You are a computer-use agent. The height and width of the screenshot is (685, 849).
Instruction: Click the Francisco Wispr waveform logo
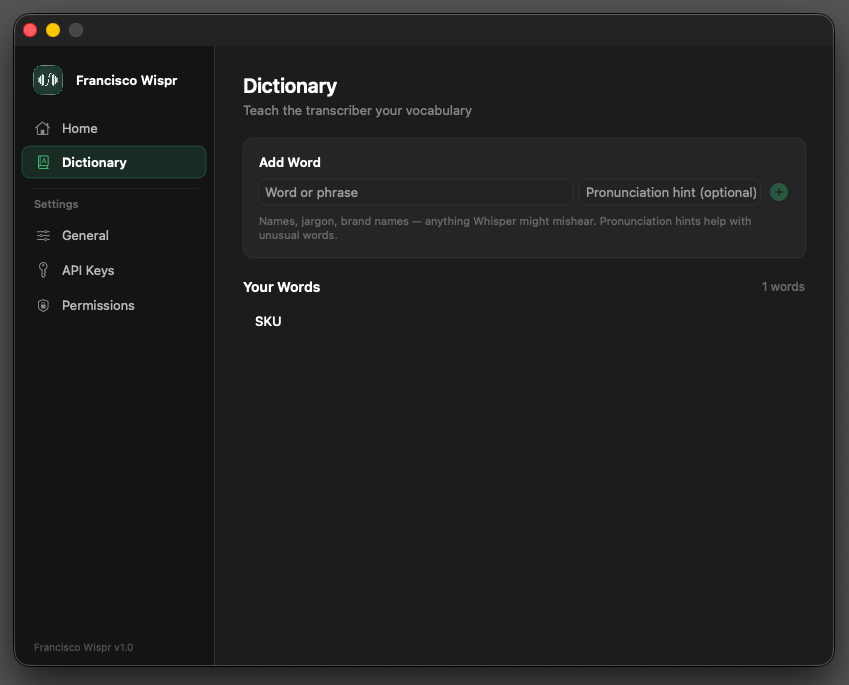point(47,80)
